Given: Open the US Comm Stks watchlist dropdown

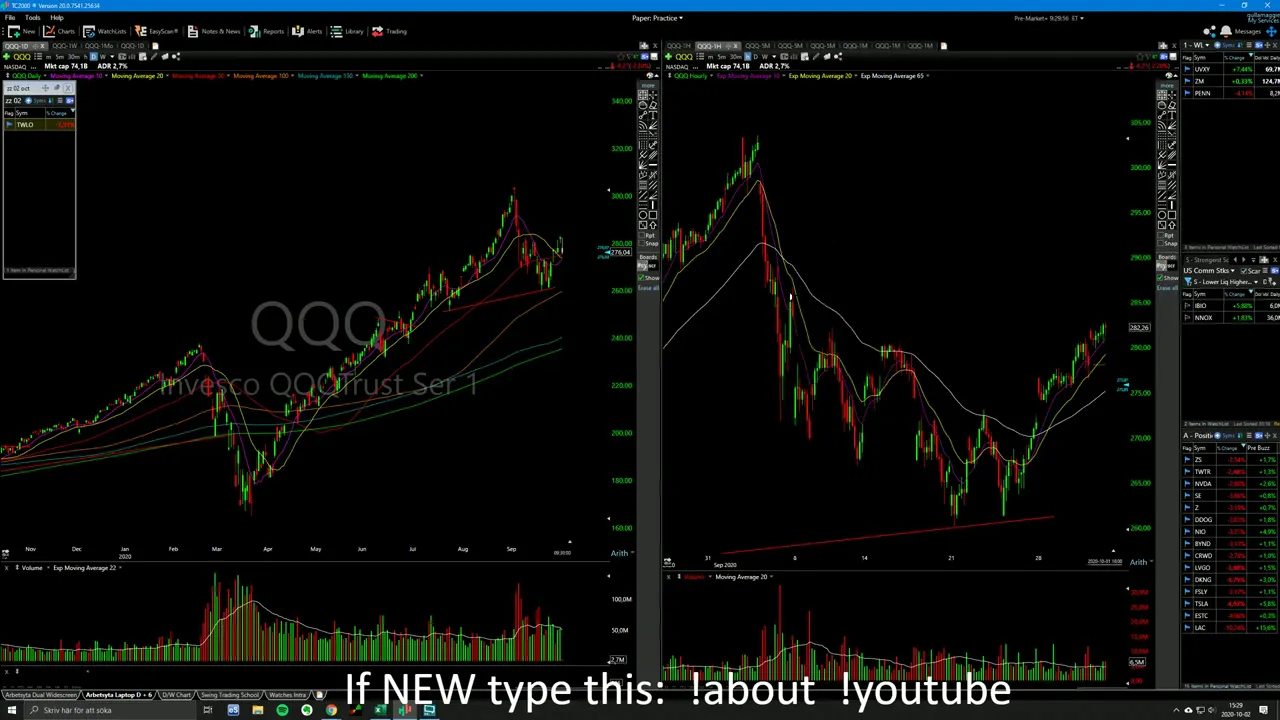Looking at the screenshot, I should (1233, 270).
